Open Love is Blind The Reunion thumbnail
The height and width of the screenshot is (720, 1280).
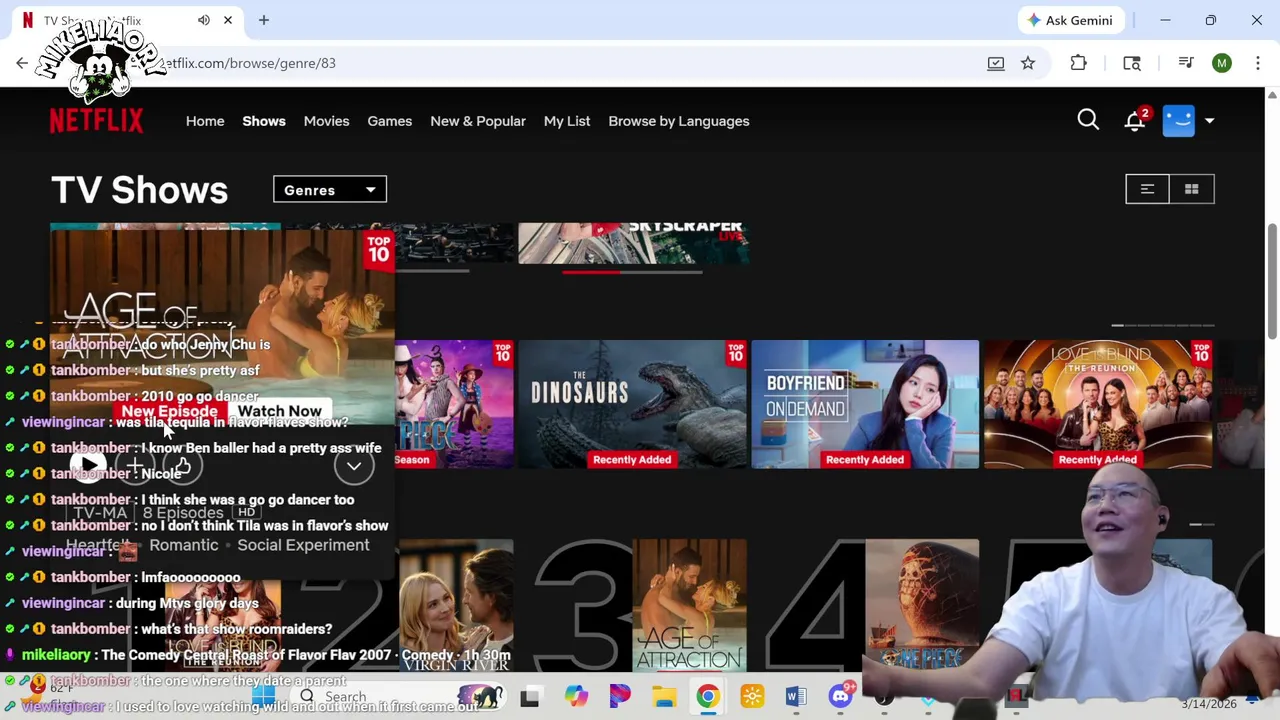pos(1098,404)
